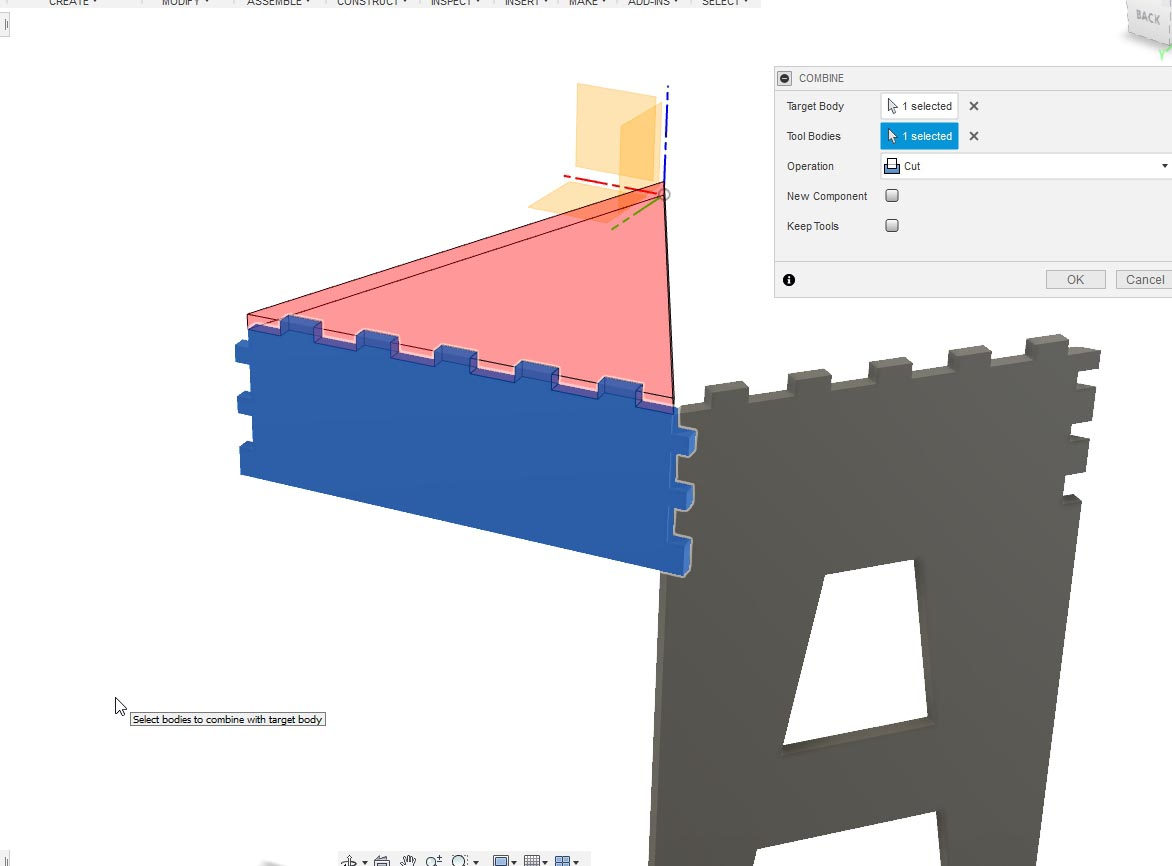Expand the Grid and Snaps dropdown arrow
Screen dimensions: 1172x866
click(545, 862)
